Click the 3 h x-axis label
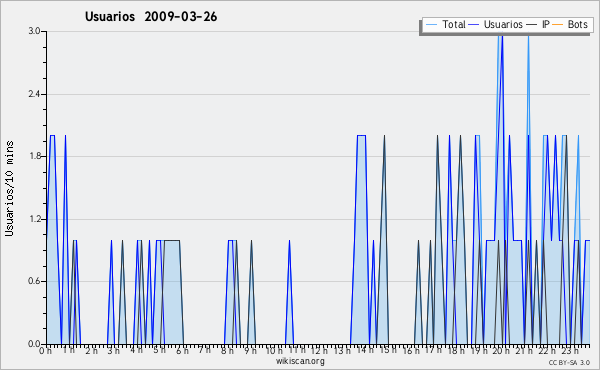This screenshot has width=600, height=370. click(114, 351)
